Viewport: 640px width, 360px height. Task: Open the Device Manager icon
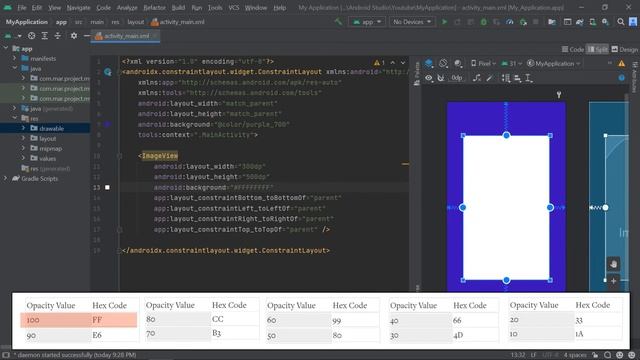coord(593,22)
